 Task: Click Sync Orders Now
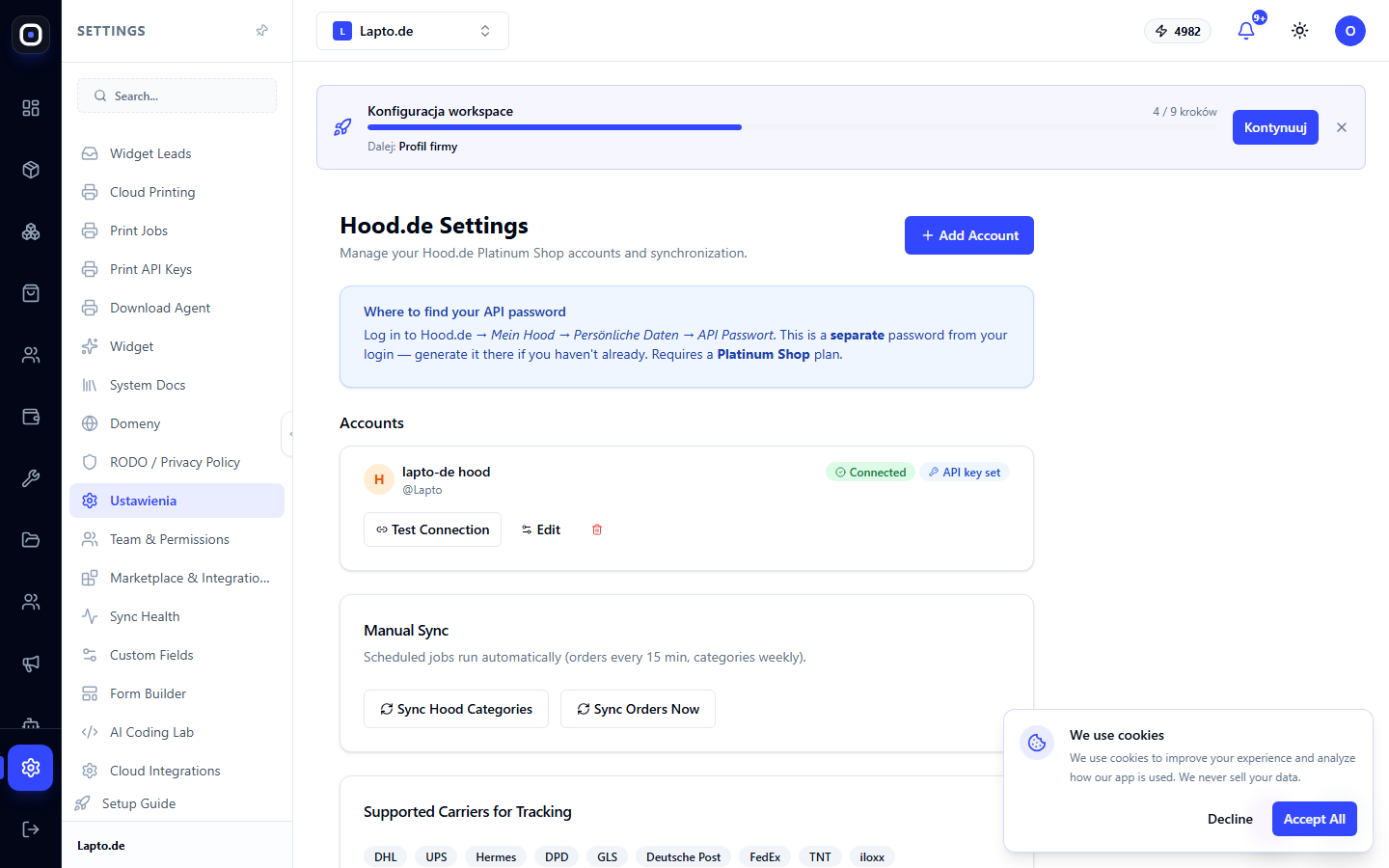point(638,709)
